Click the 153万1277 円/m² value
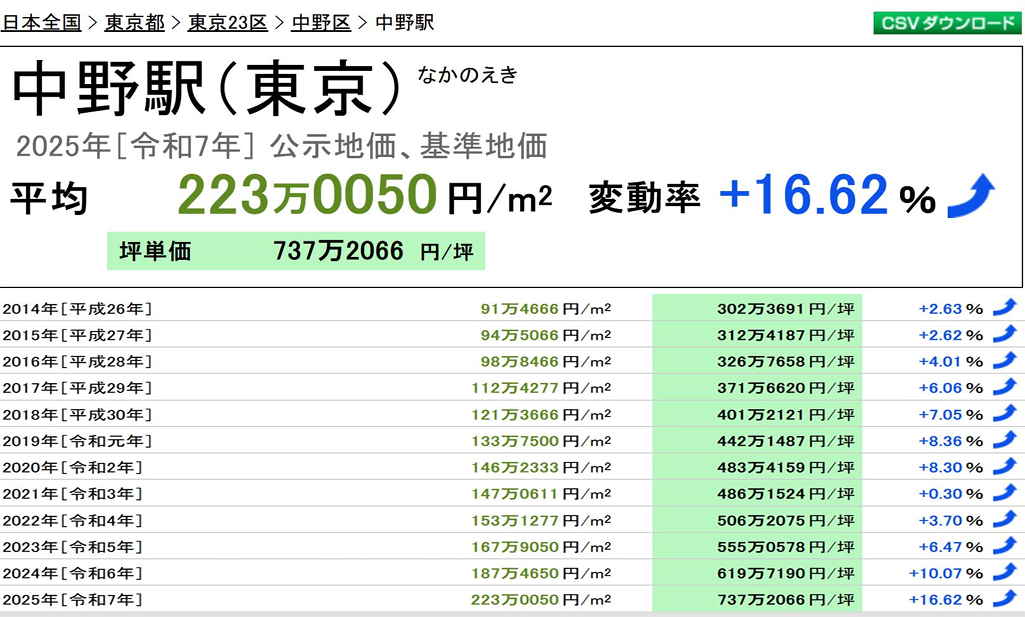This screenshot has width=1025, height=617. [x=541, y=520]
